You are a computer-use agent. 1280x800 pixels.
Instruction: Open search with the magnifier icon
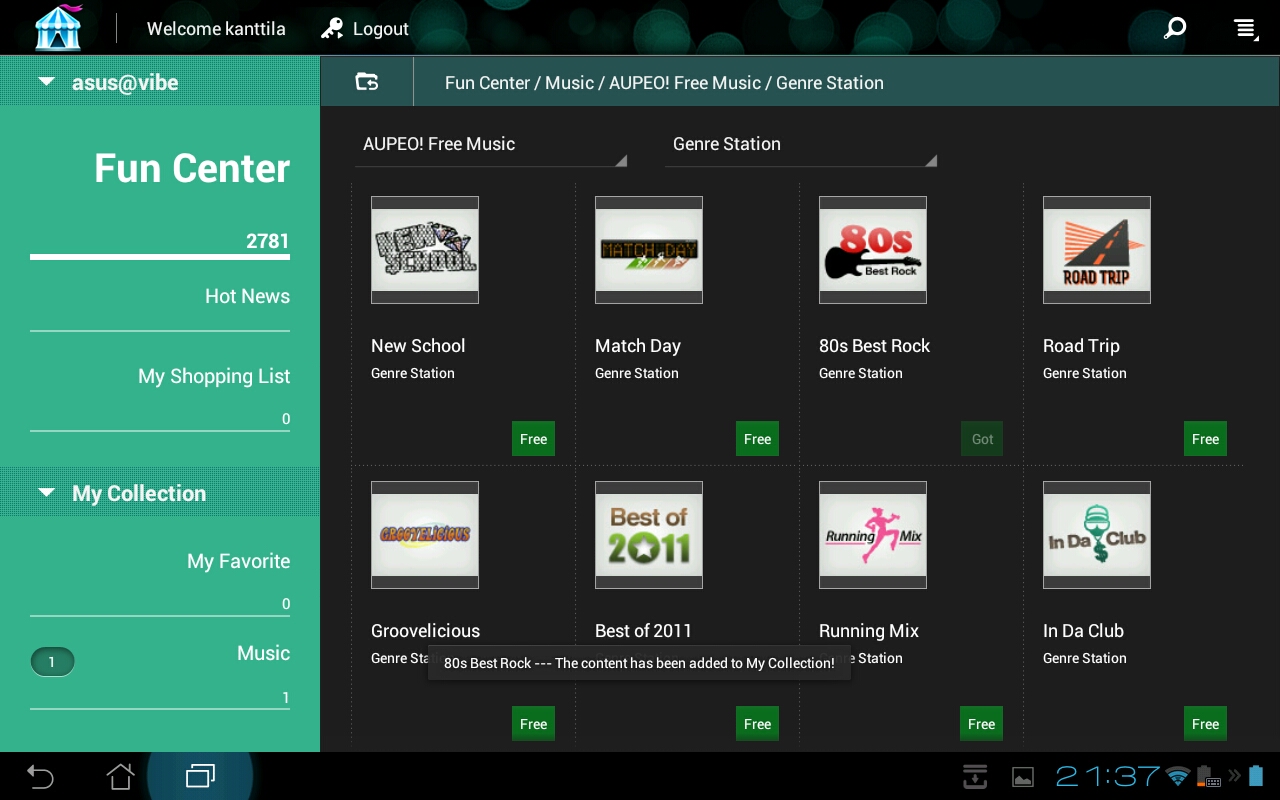[x=1175, y=28]
